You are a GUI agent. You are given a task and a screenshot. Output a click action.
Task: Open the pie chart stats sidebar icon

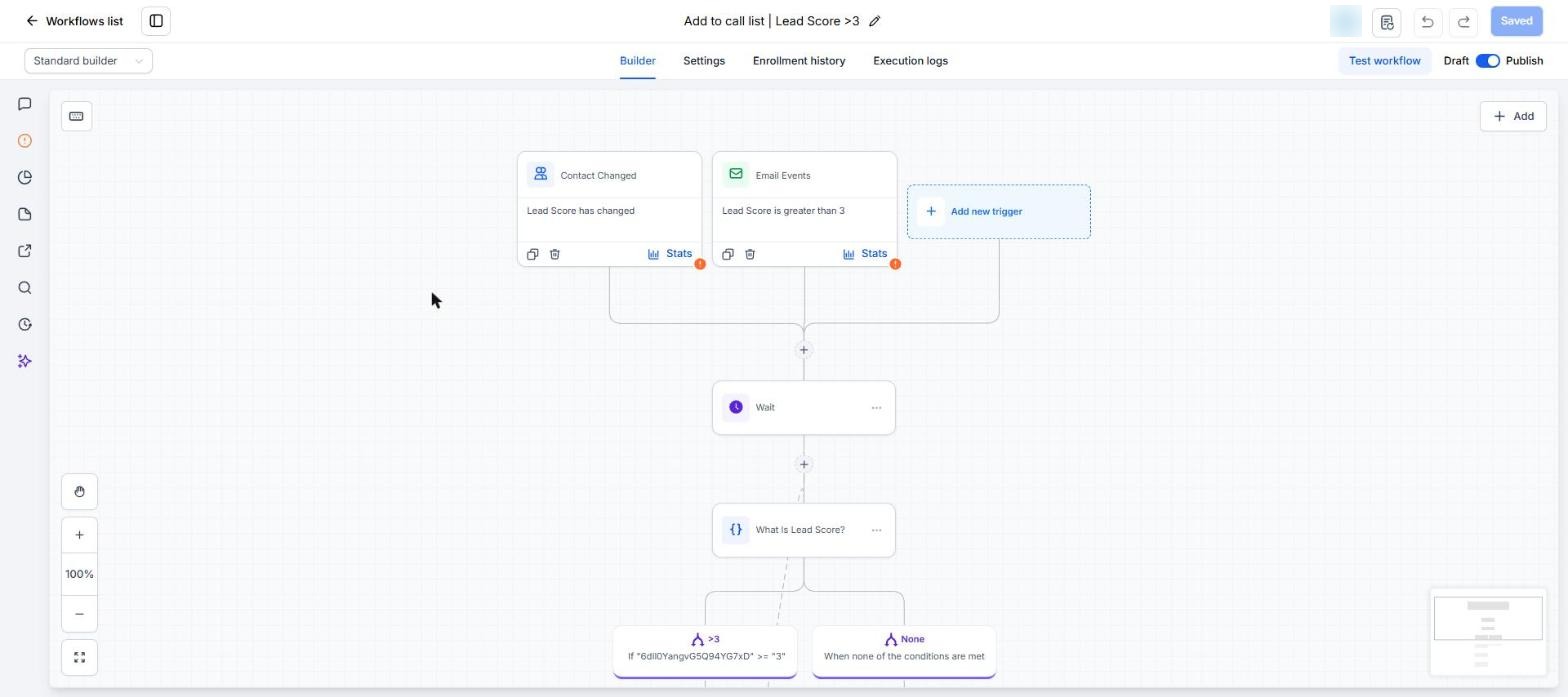tap(25, 178)
